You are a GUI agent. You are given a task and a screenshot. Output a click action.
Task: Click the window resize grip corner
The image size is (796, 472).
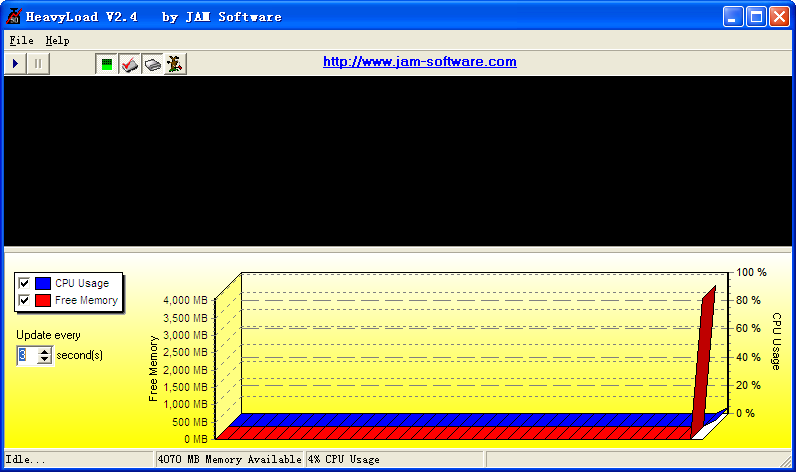[x=786, y=461]
